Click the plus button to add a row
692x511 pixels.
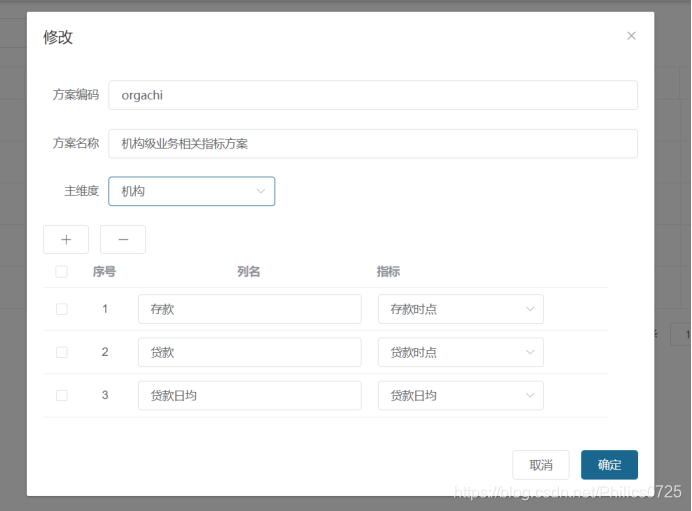66,240
